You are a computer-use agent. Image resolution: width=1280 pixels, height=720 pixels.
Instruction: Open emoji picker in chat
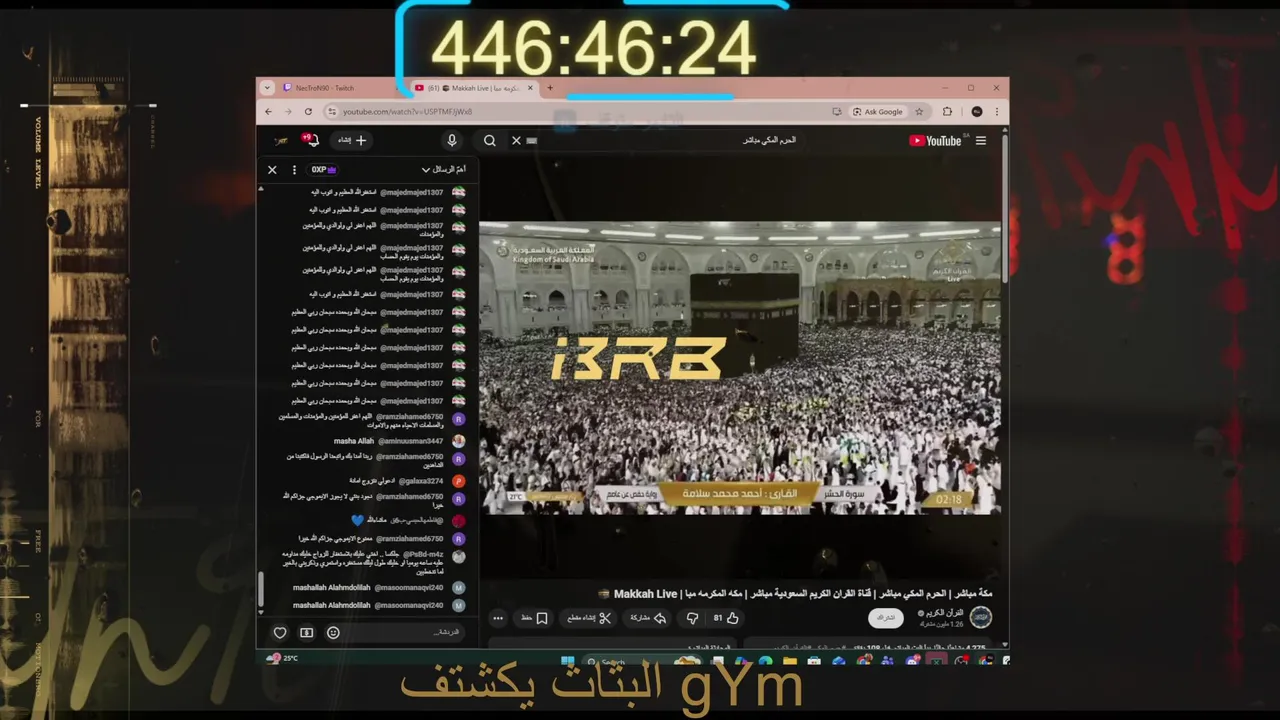333,632
